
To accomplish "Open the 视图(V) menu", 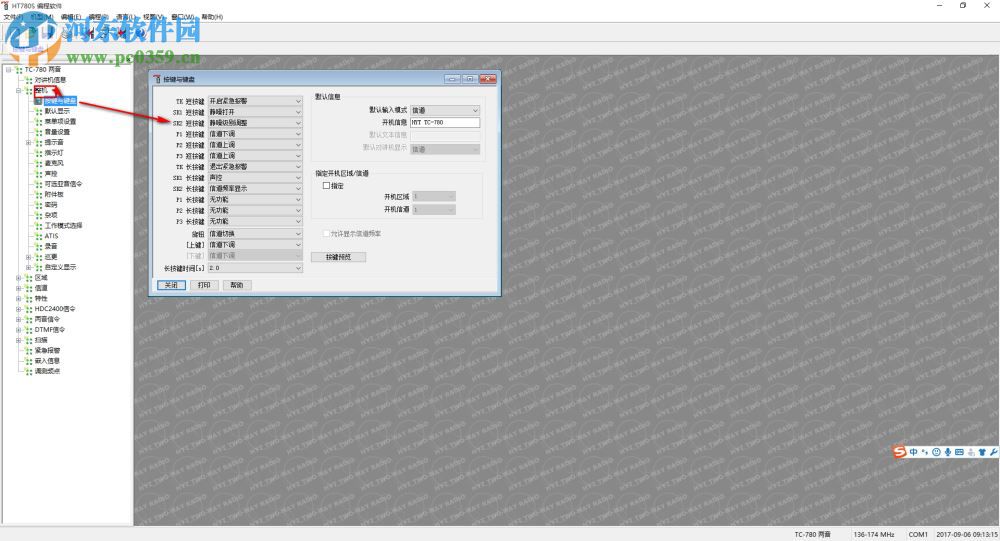I will tap(153, 17).
